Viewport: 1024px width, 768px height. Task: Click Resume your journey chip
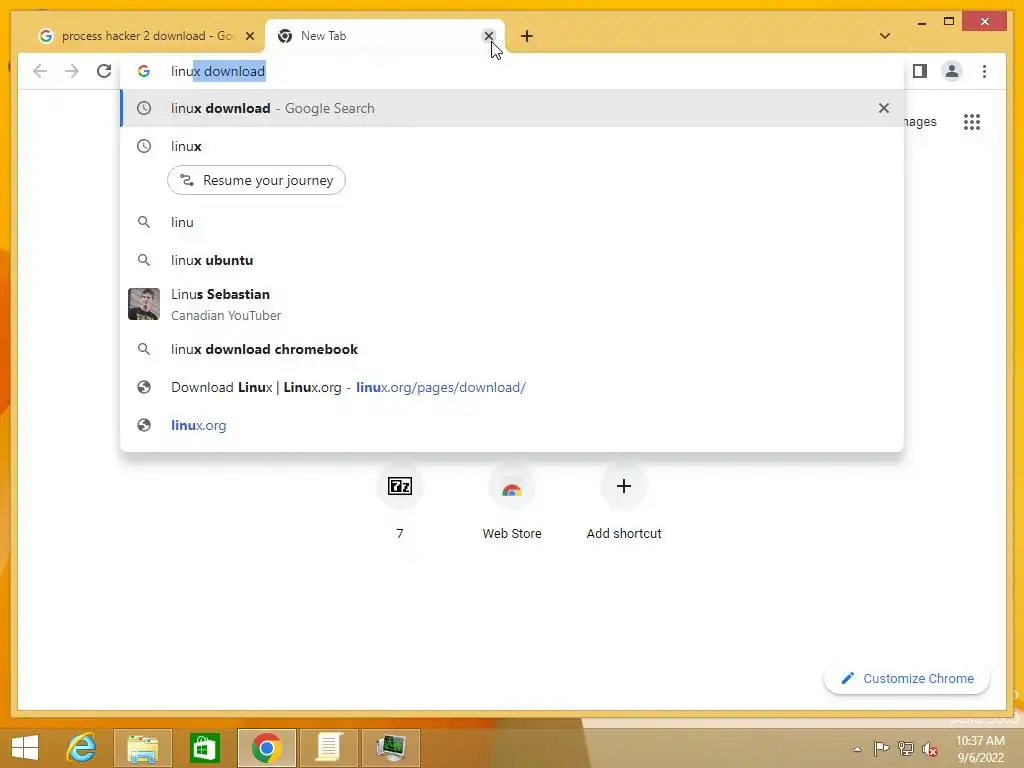256,180
